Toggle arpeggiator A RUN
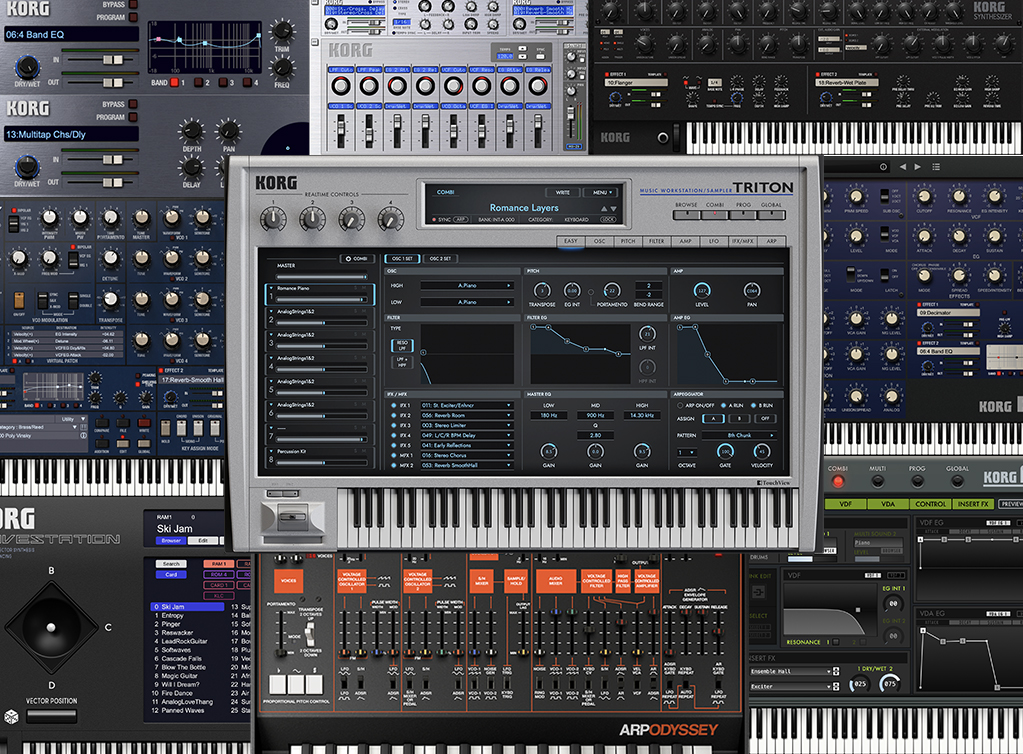This screenshot has width=1023, height=754. point(723,406)
